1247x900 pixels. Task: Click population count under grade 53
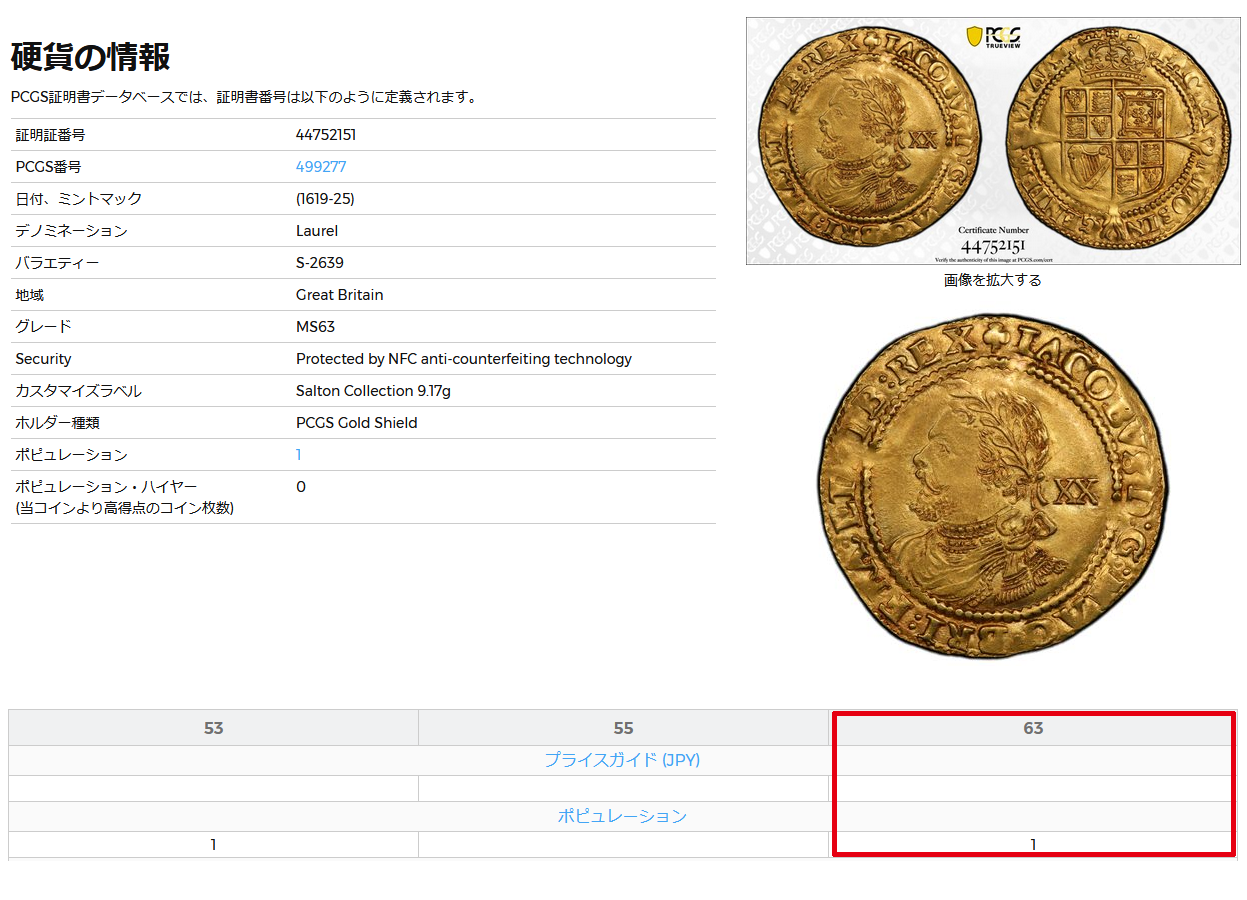[x=213, y=845]
